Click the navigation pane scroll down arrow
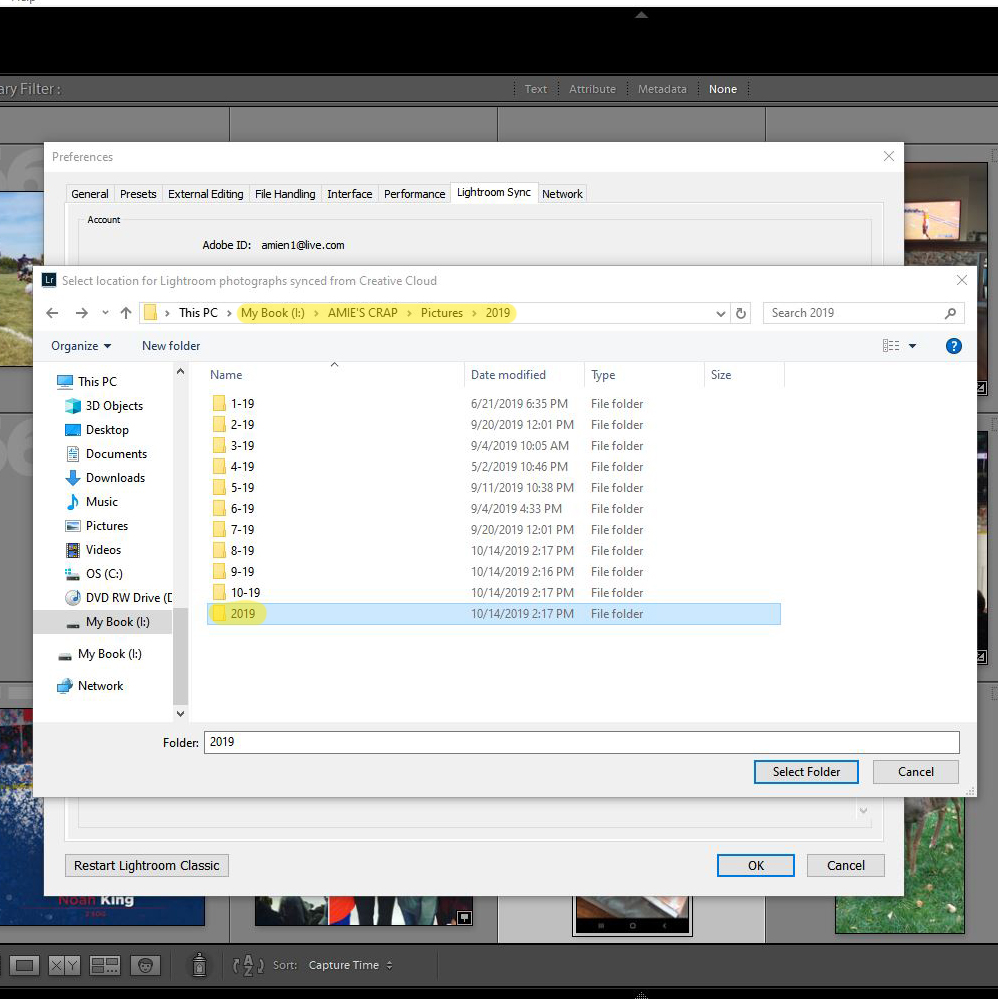 click(180, 714)
